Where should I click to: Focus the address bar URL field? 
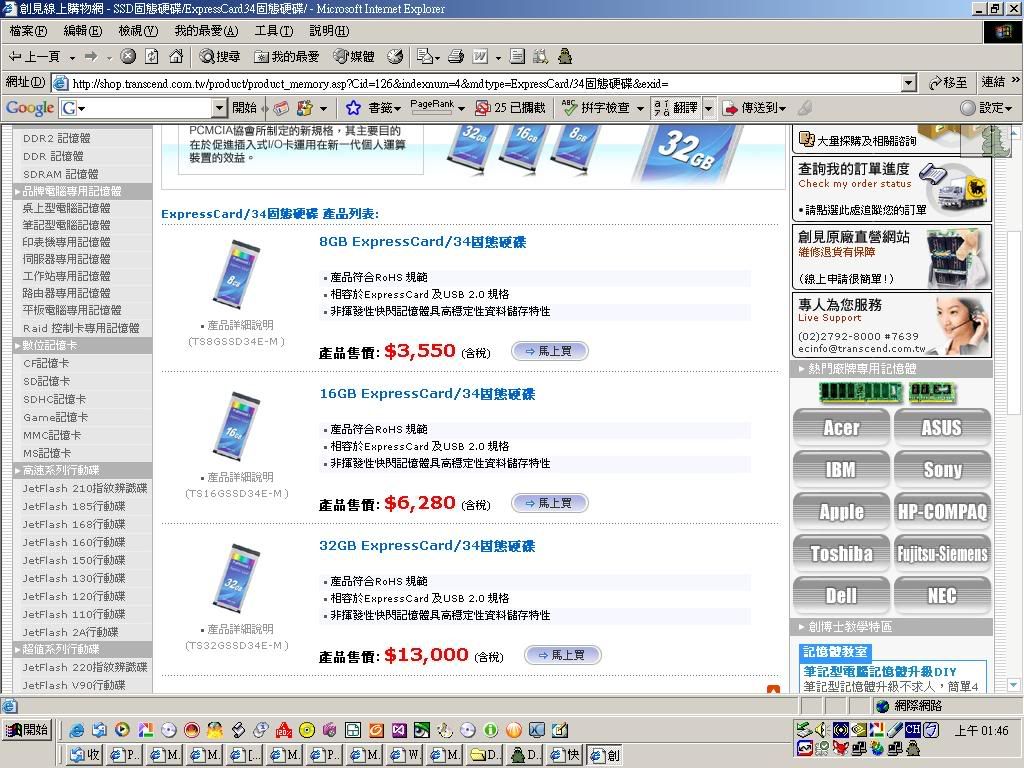[x=485, y=83]
